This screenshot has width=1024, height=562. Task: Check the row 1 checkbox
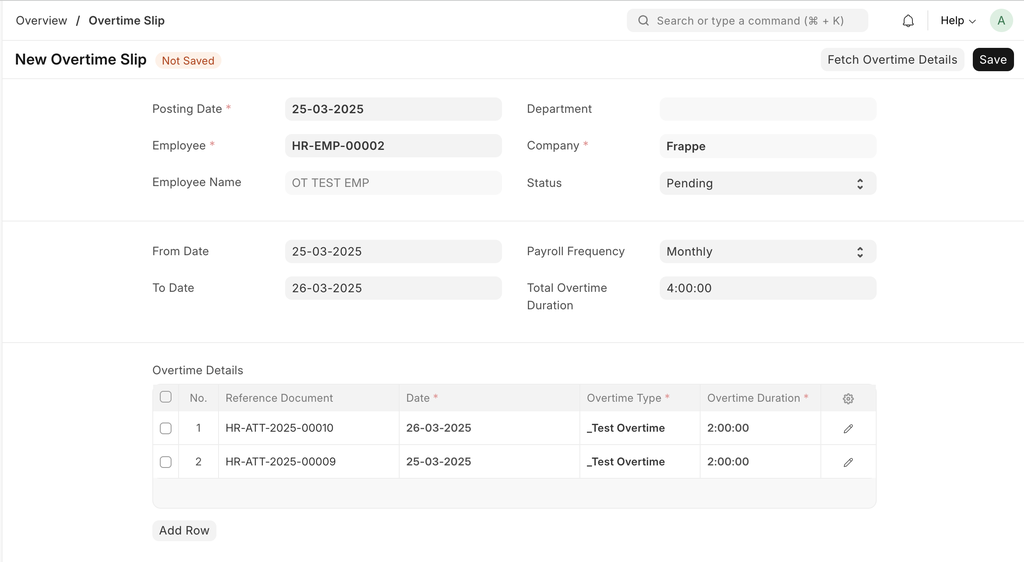coord(166,428)
